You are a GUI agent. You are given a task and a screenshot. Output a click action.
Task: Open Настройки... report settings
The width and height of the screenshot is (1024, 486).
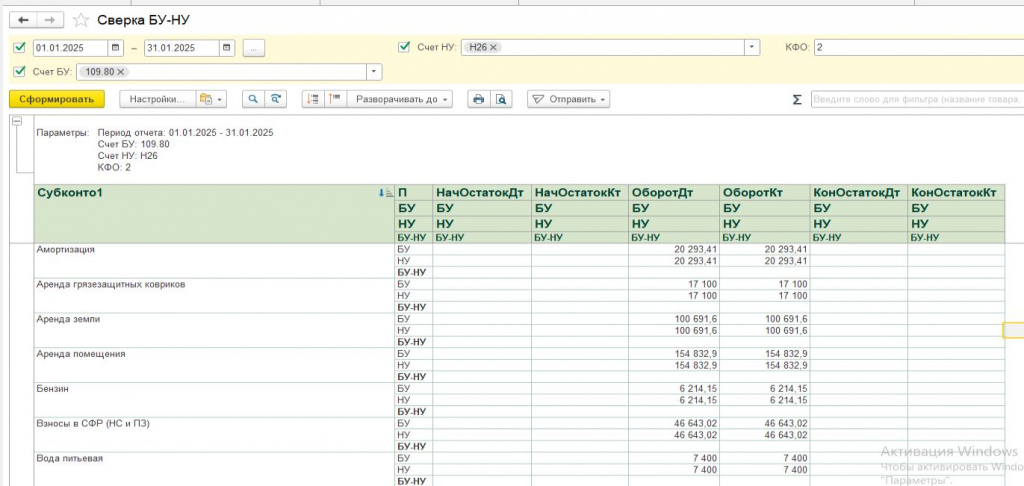pyautogui.click(x=156, y=99)
